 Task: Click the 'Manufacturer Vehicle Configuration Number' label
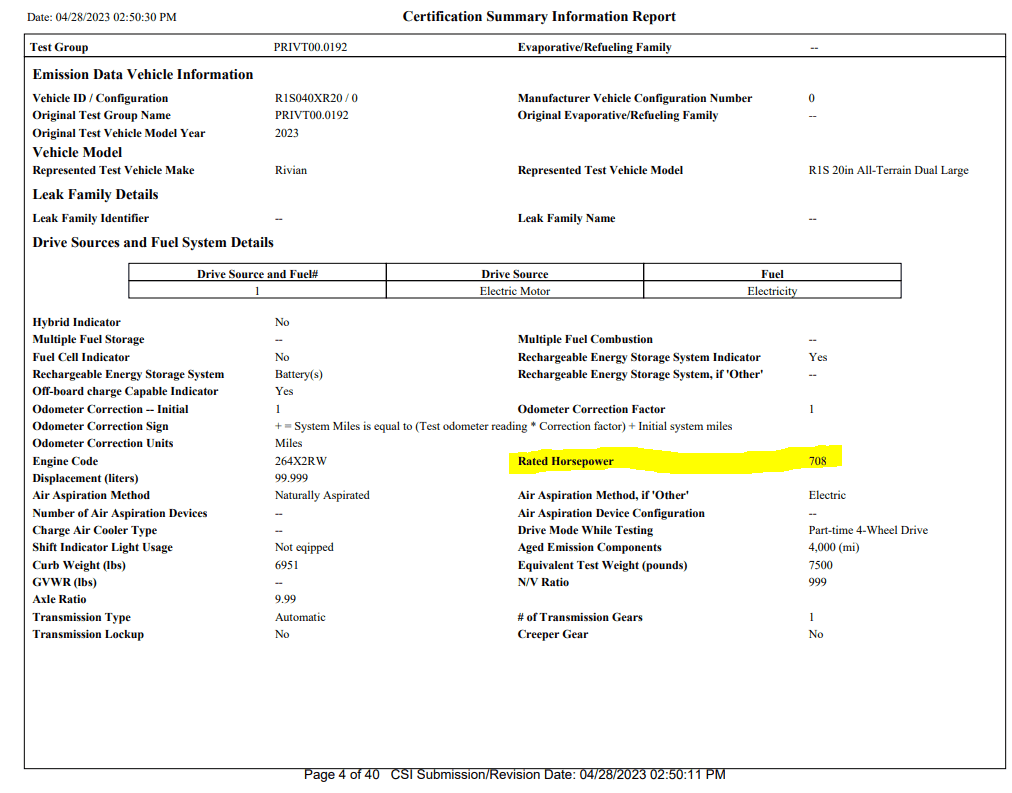click(x=634, y=98)
